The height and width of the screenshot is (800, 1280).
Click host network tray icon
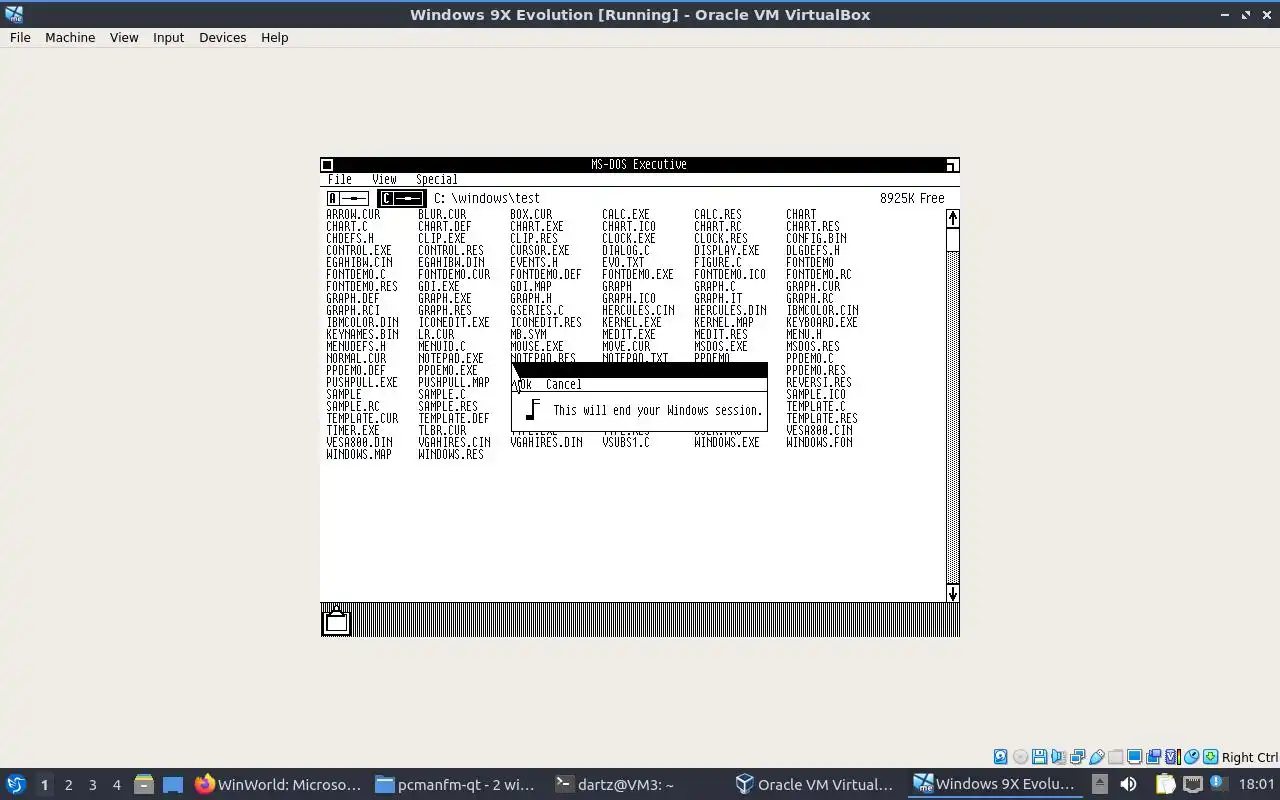coord(1193,784)
